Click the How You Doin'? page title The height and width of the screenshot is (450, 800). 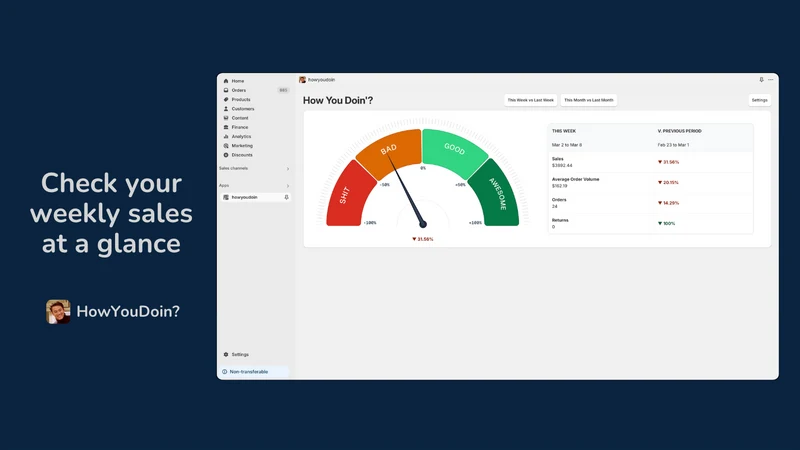click(338, 101)
